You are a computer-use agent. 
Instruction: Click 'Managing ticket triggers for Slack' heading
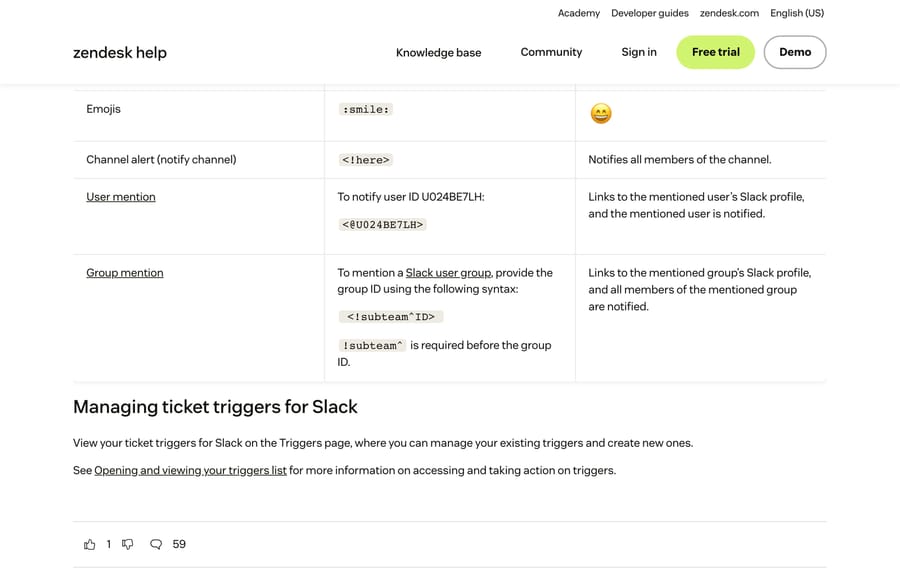[x=215, y=406]
